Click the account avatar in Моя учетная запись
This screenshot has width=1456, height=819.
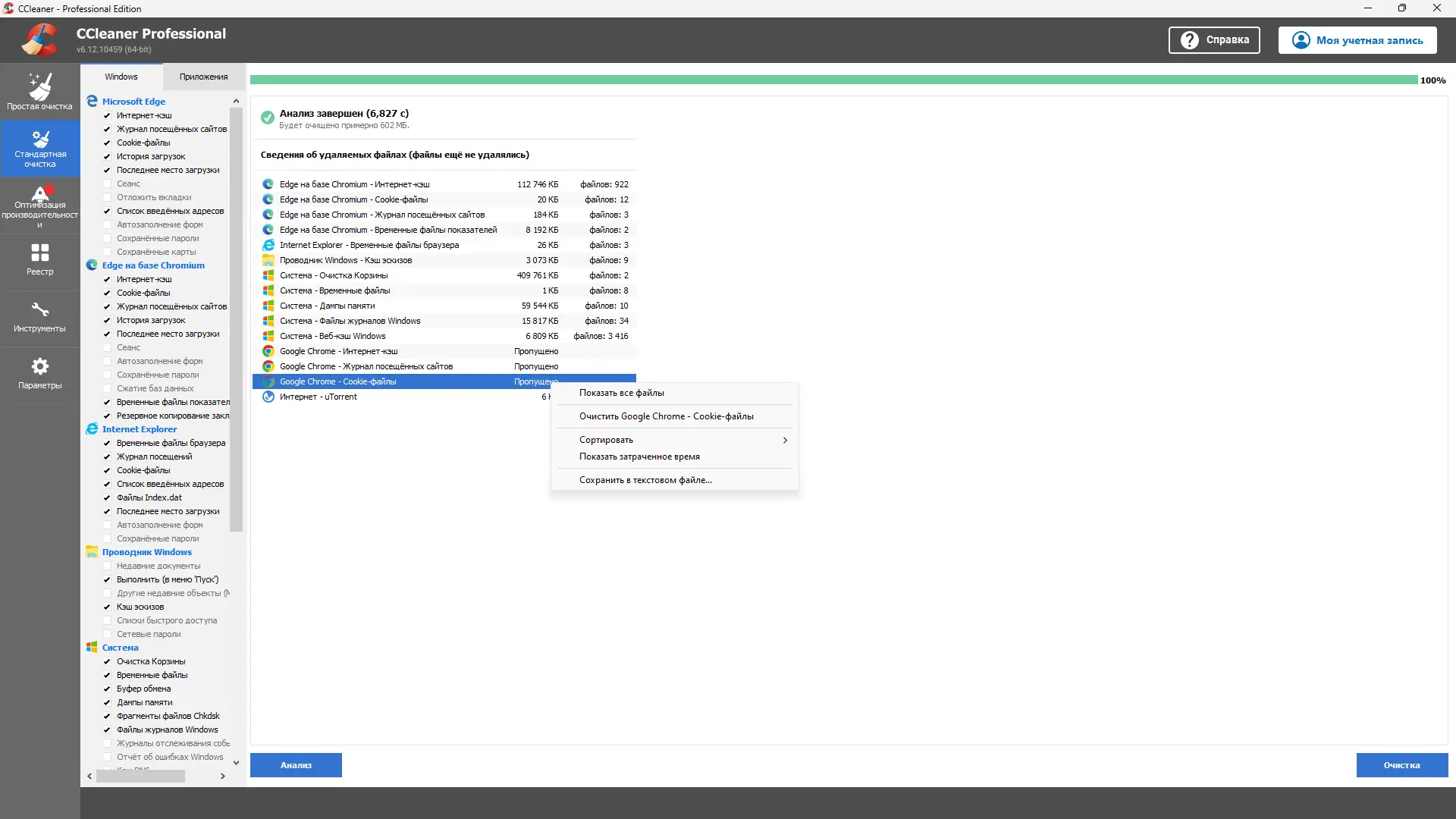point(1301,40)
